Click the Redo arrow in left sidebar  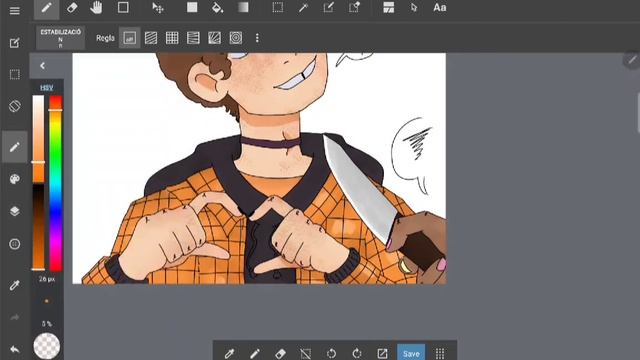15,317
